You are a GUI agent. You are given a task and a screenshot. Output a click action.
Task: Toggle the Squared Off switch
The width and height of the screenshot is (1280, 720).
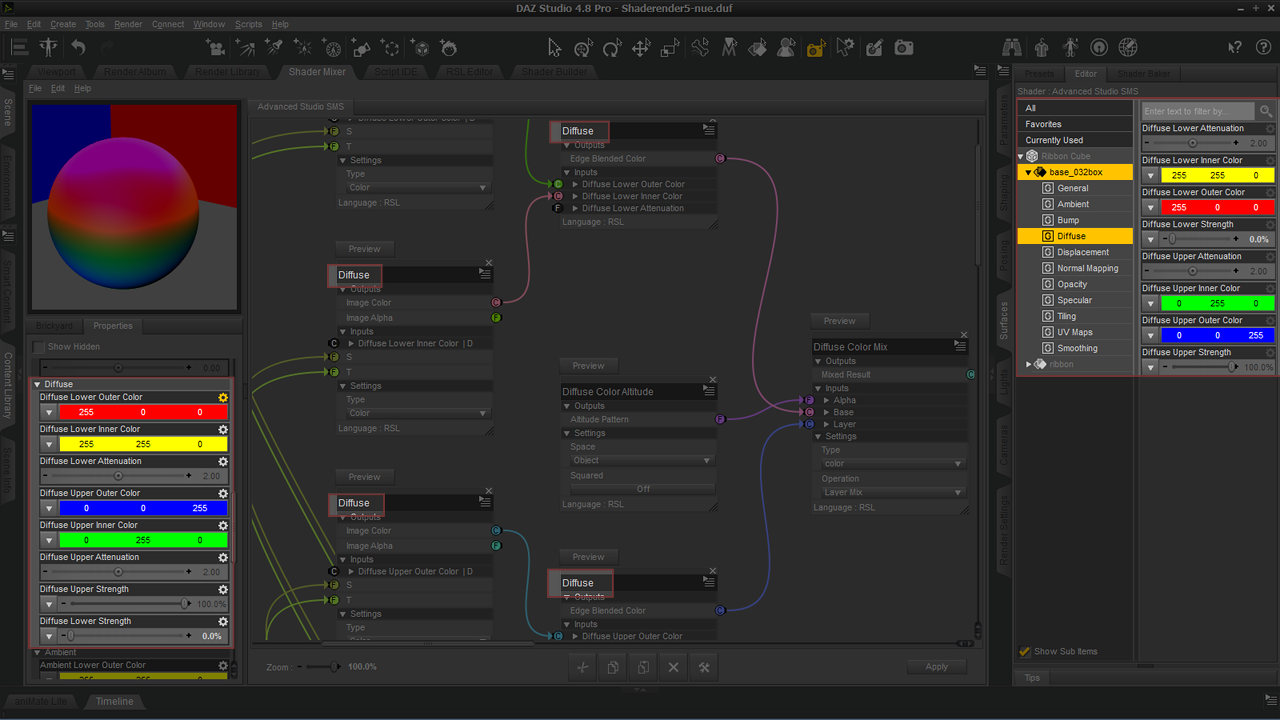click(x=642, y=489)
